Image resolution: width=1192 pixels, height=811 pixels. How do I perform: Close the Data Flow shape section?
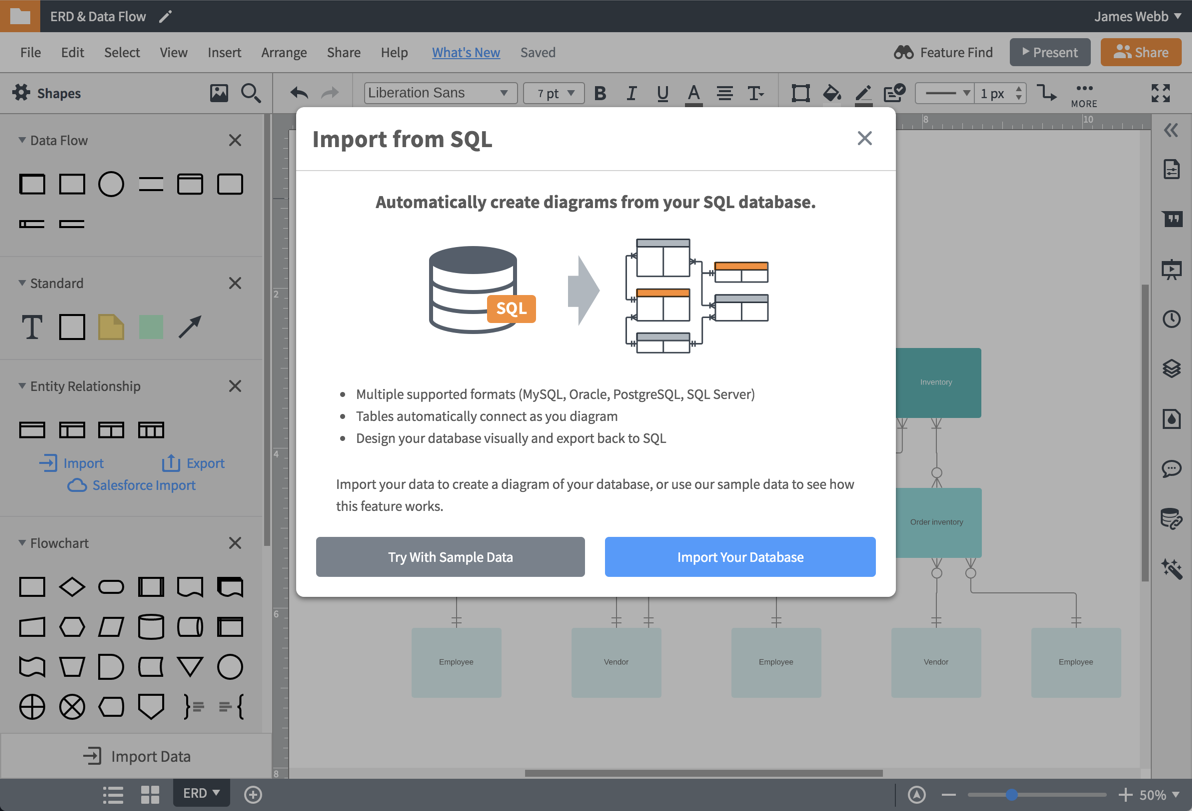[x=235, y=140]
